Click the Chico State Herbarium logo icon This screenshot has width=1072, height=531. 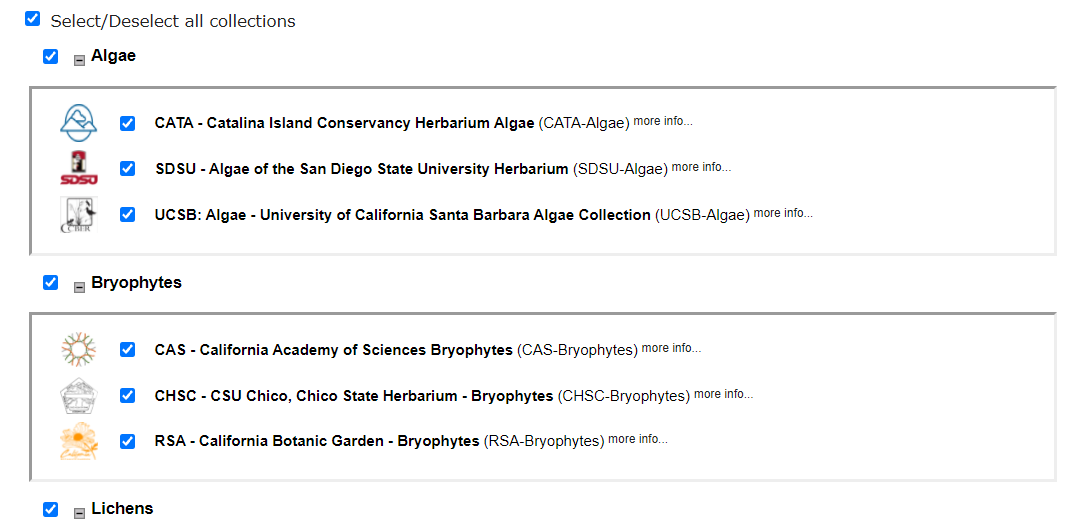[x=79, y=395]
